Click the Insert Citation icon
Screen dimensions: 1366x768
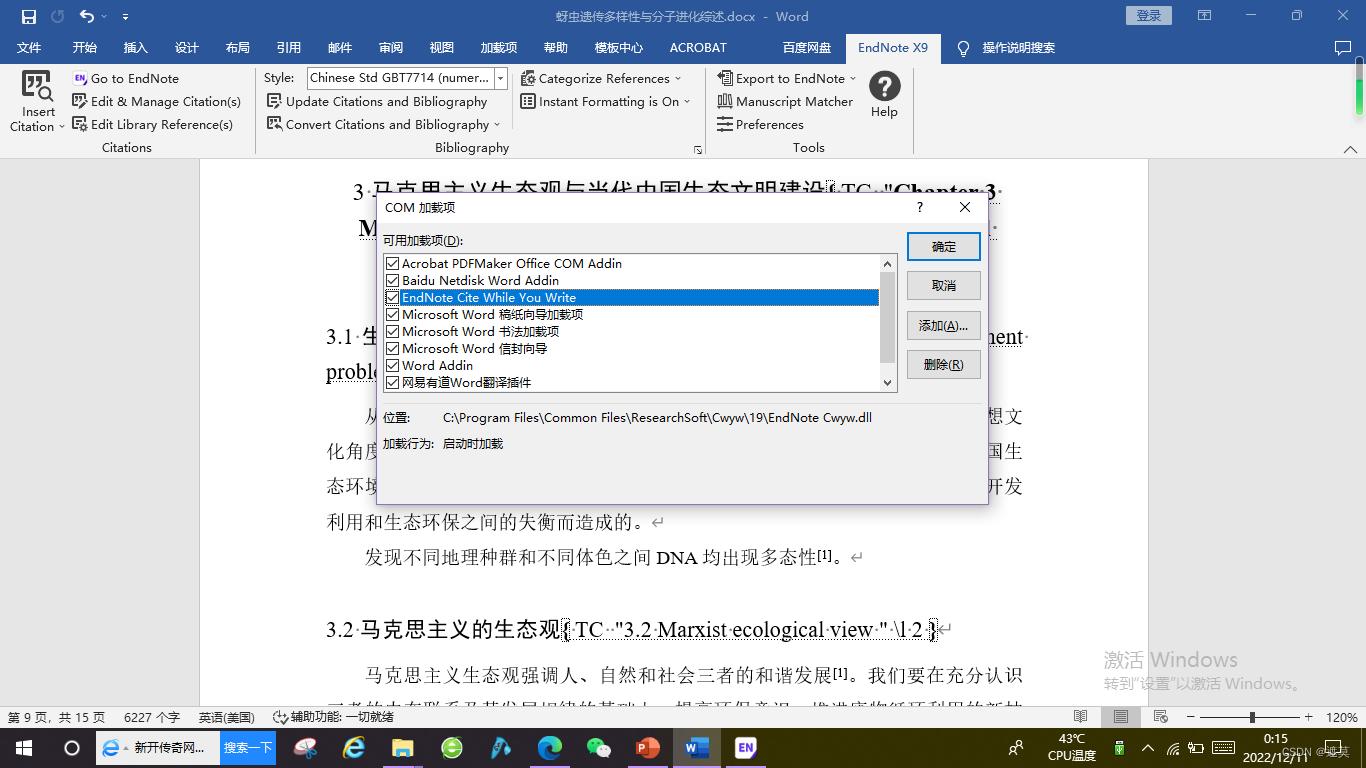click(x=38, y=86)
